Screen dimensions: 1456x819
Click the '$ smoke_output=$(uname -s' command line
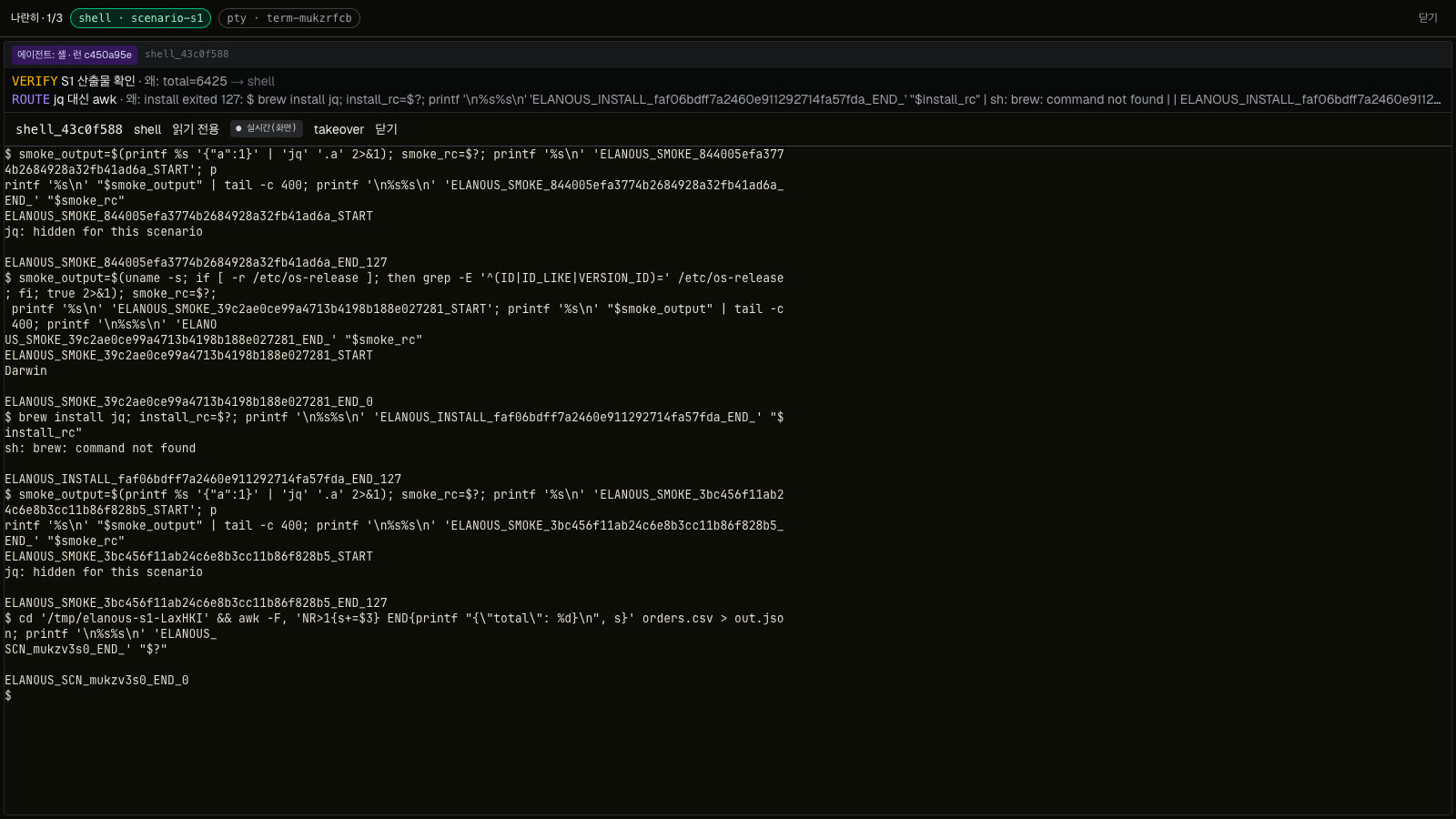394,309
